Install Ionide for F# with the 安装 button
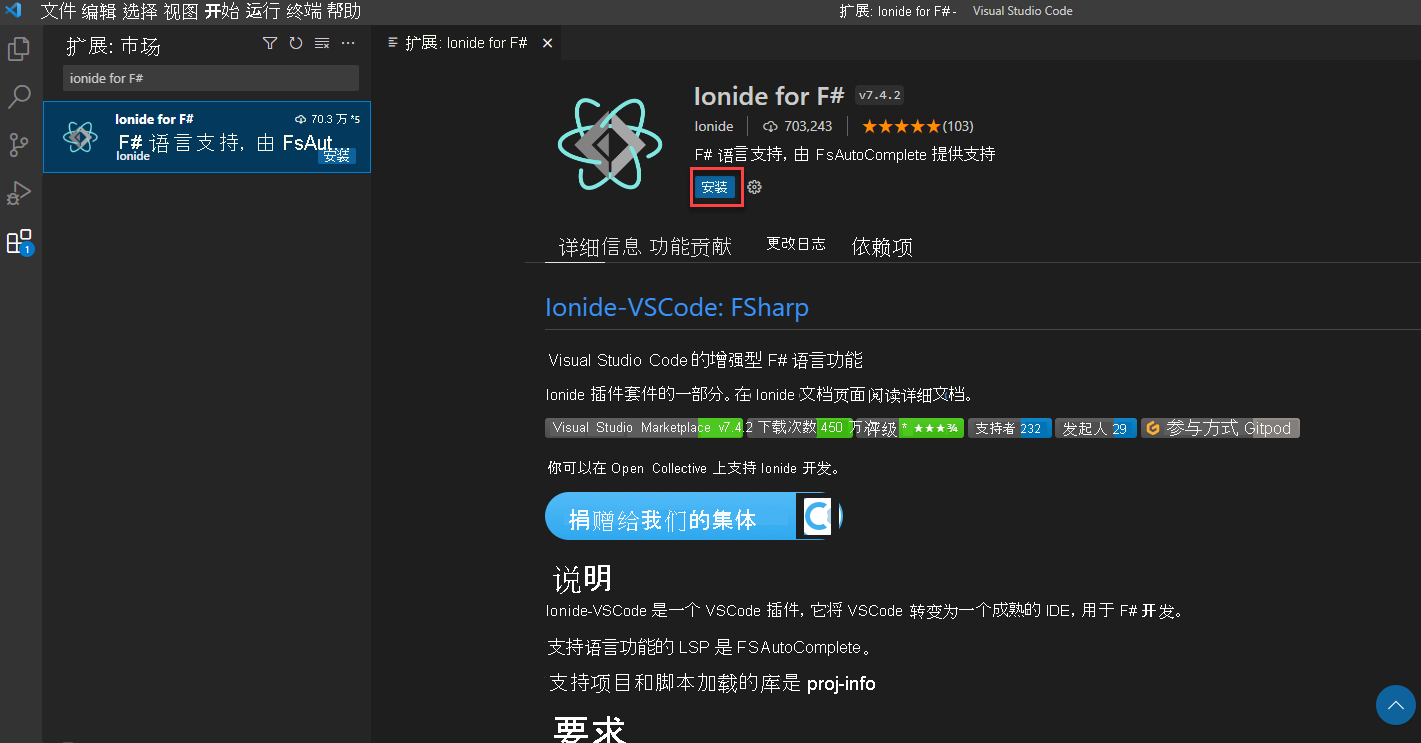Screen dimensions: 1421x743 (716, 187)
